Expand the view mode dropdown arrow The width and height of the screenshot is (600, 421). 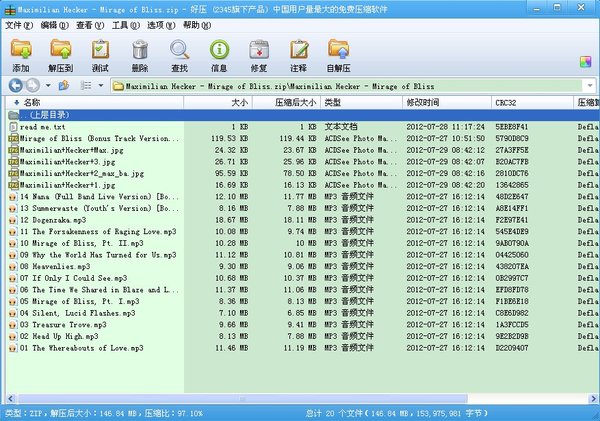coord(99,86)
